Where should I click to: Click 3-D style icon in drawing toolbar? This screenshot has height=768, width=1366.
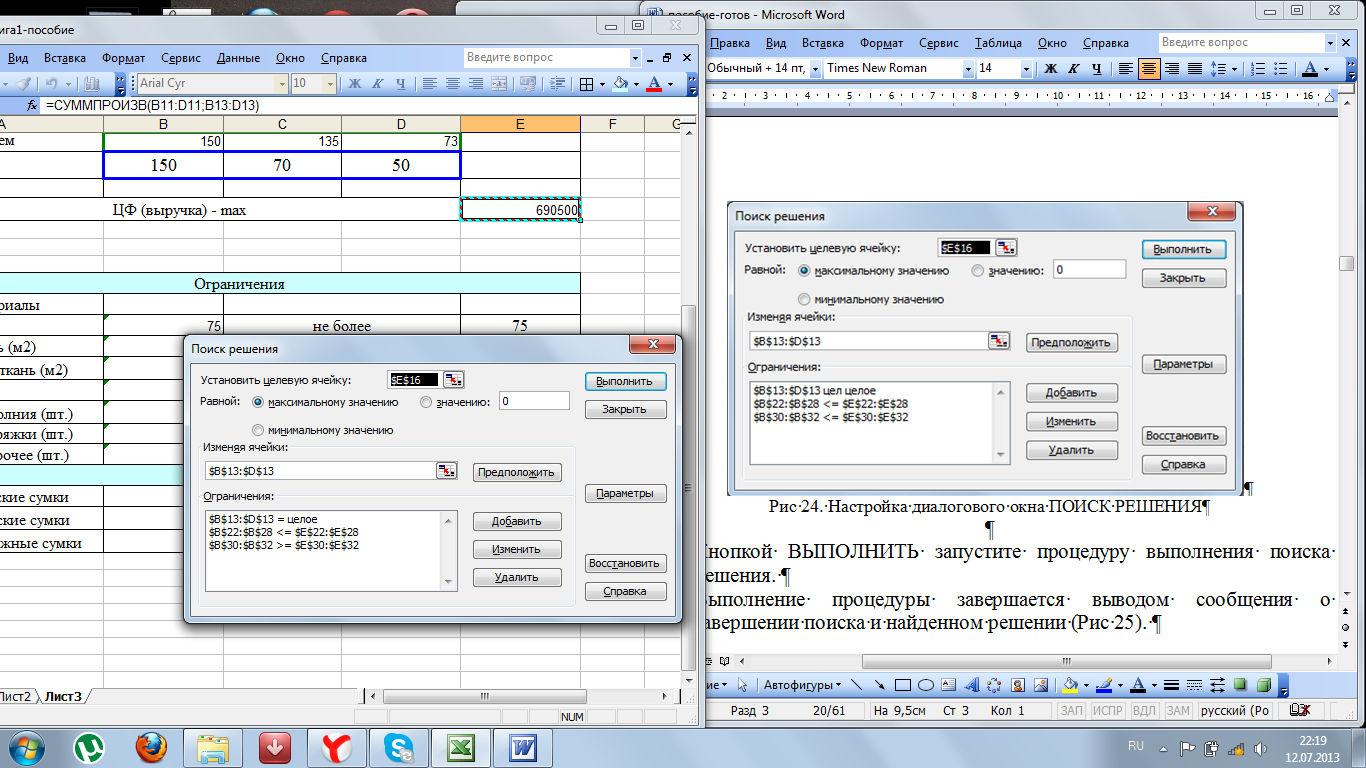point(1263,686)
